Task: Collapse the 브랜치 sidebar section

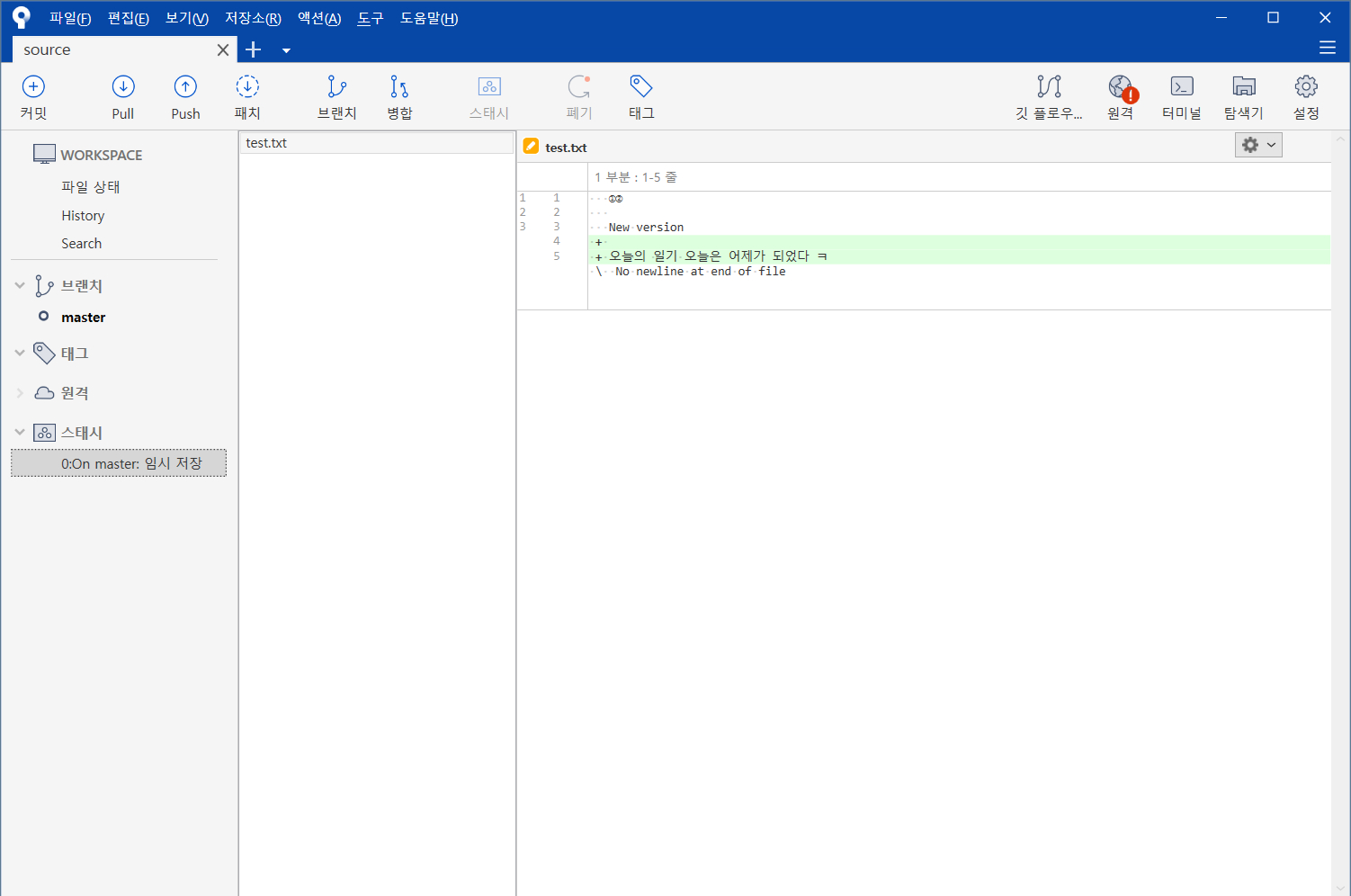Action: click(20, 285)
